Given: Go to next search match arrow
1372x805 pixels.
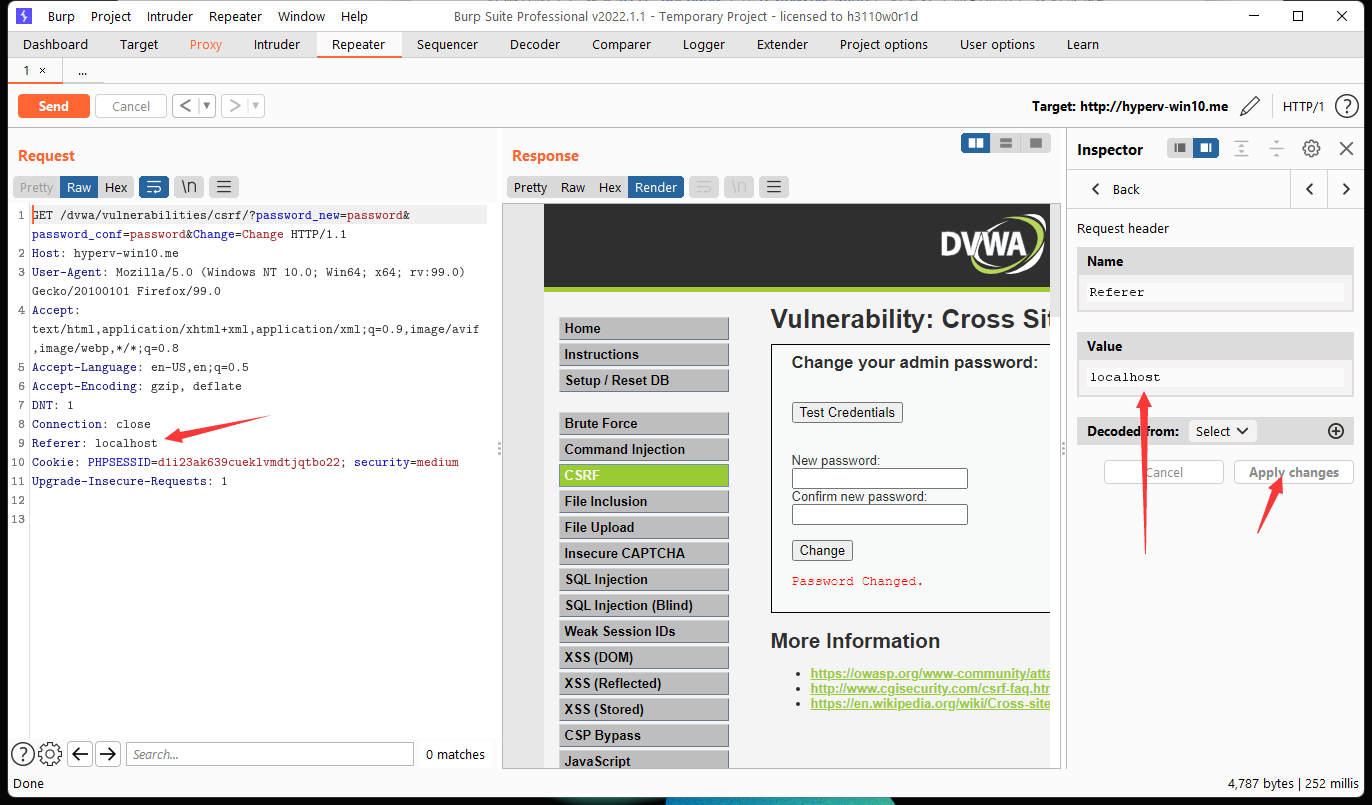Looking at the screenshot, I should (x=108, y=754).
